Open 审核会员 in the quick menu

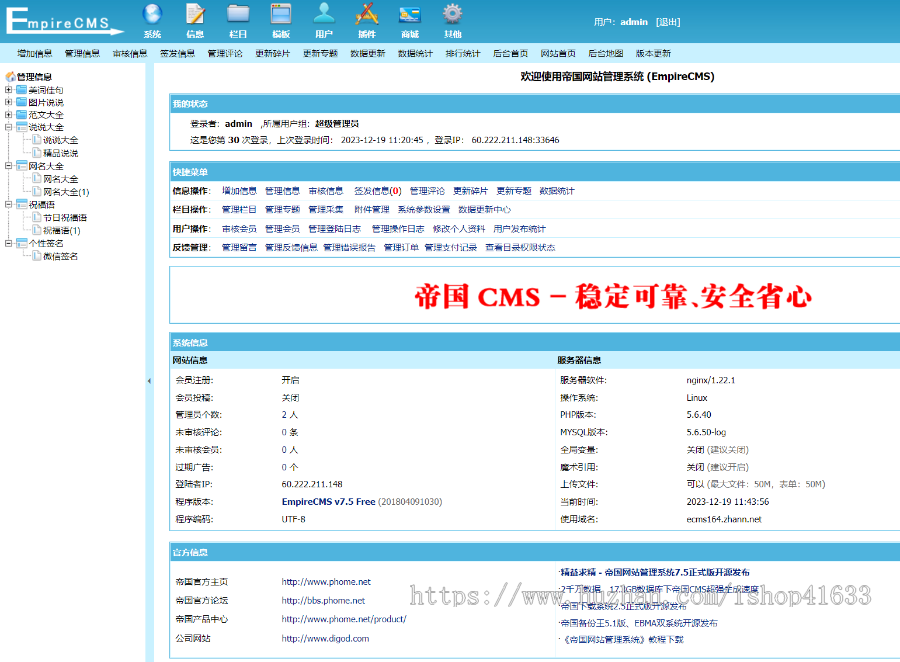coord(239,229)
